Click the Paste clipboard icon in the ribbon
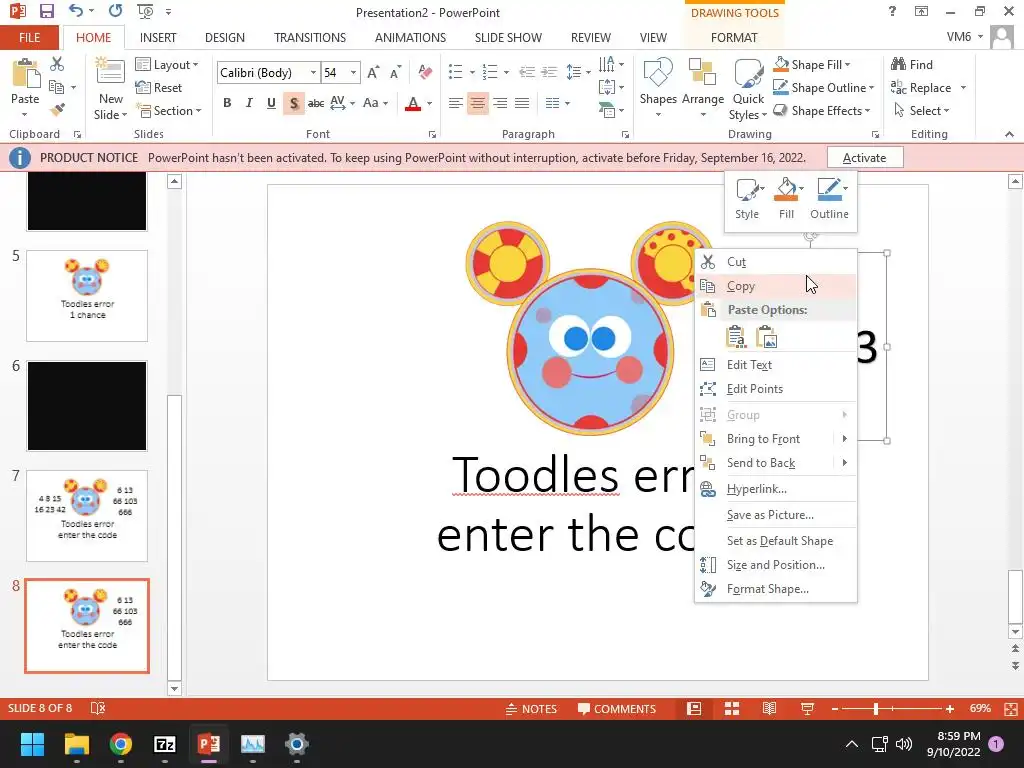Image resolution: width=1024 pixels, height=768 pixels. 25,74
